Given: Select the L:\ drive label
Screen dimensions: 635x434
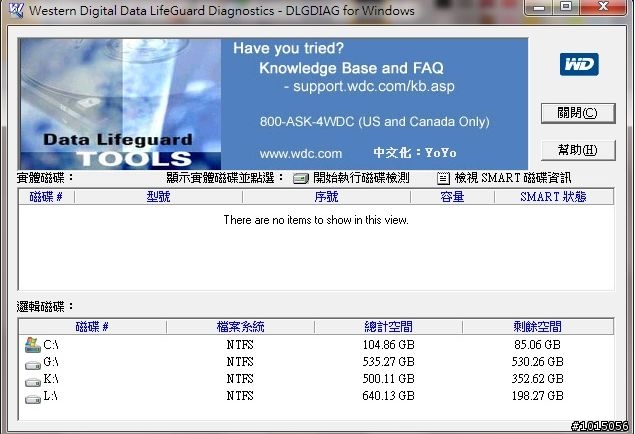Looking at the screenshot, I should 51,396.
